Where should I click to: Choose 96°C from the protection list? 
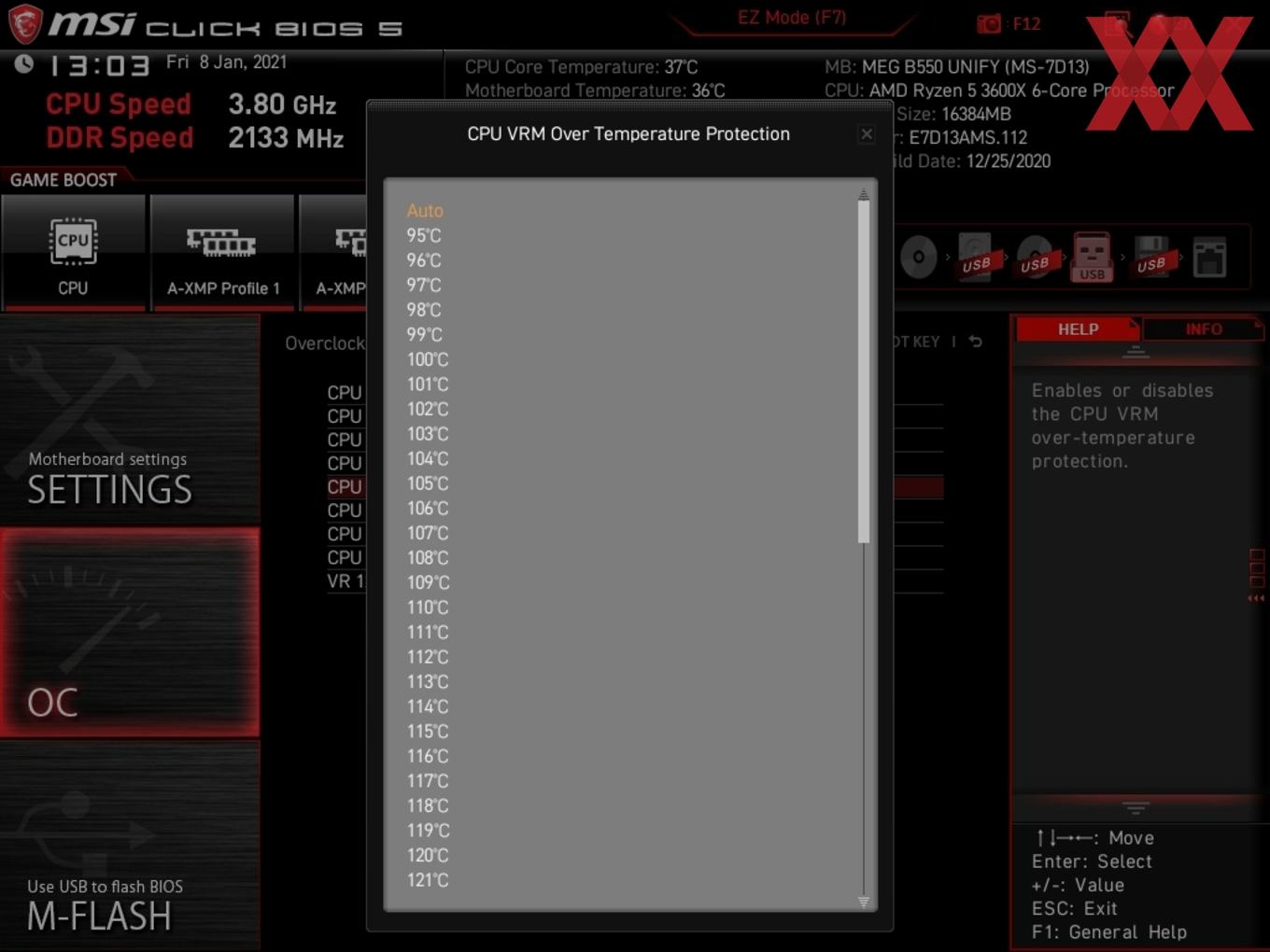coord(424,260)
